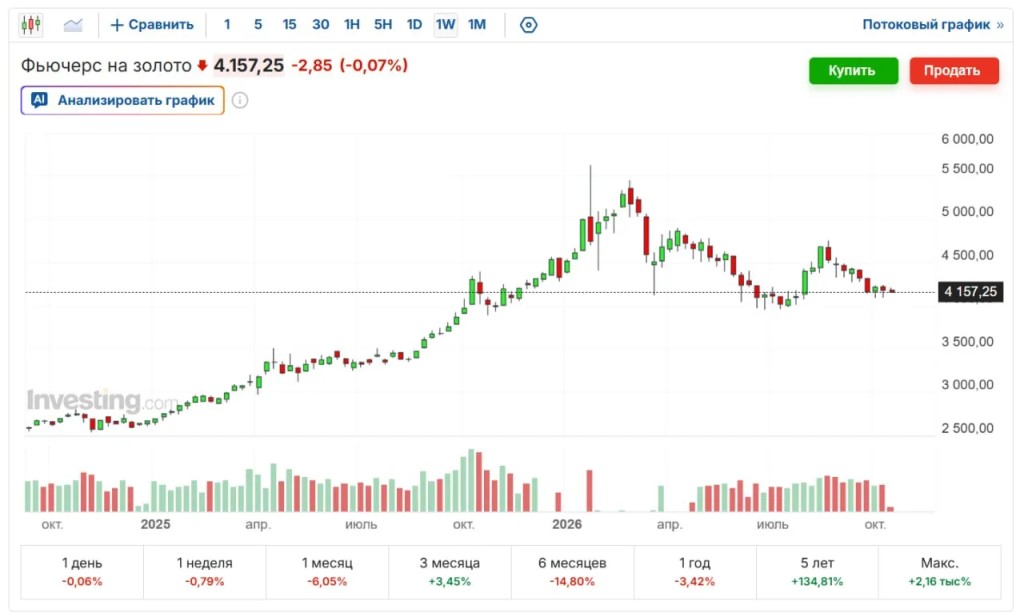Click the 2025 date axis label
This screenshot has height=613, width=1024.
click(155, 524)
